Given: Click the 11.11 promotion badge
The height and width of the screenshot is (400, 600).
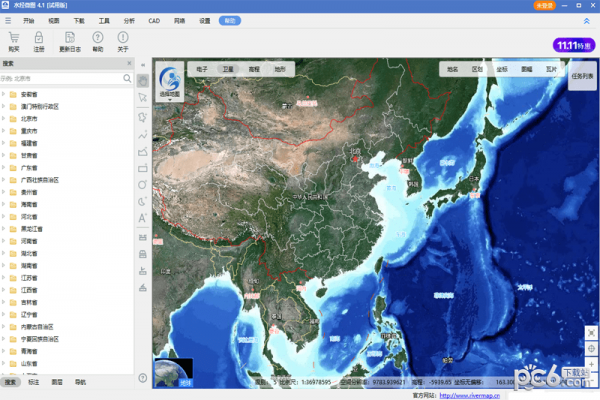Looking at the screenshot, I should coord(574,46).
